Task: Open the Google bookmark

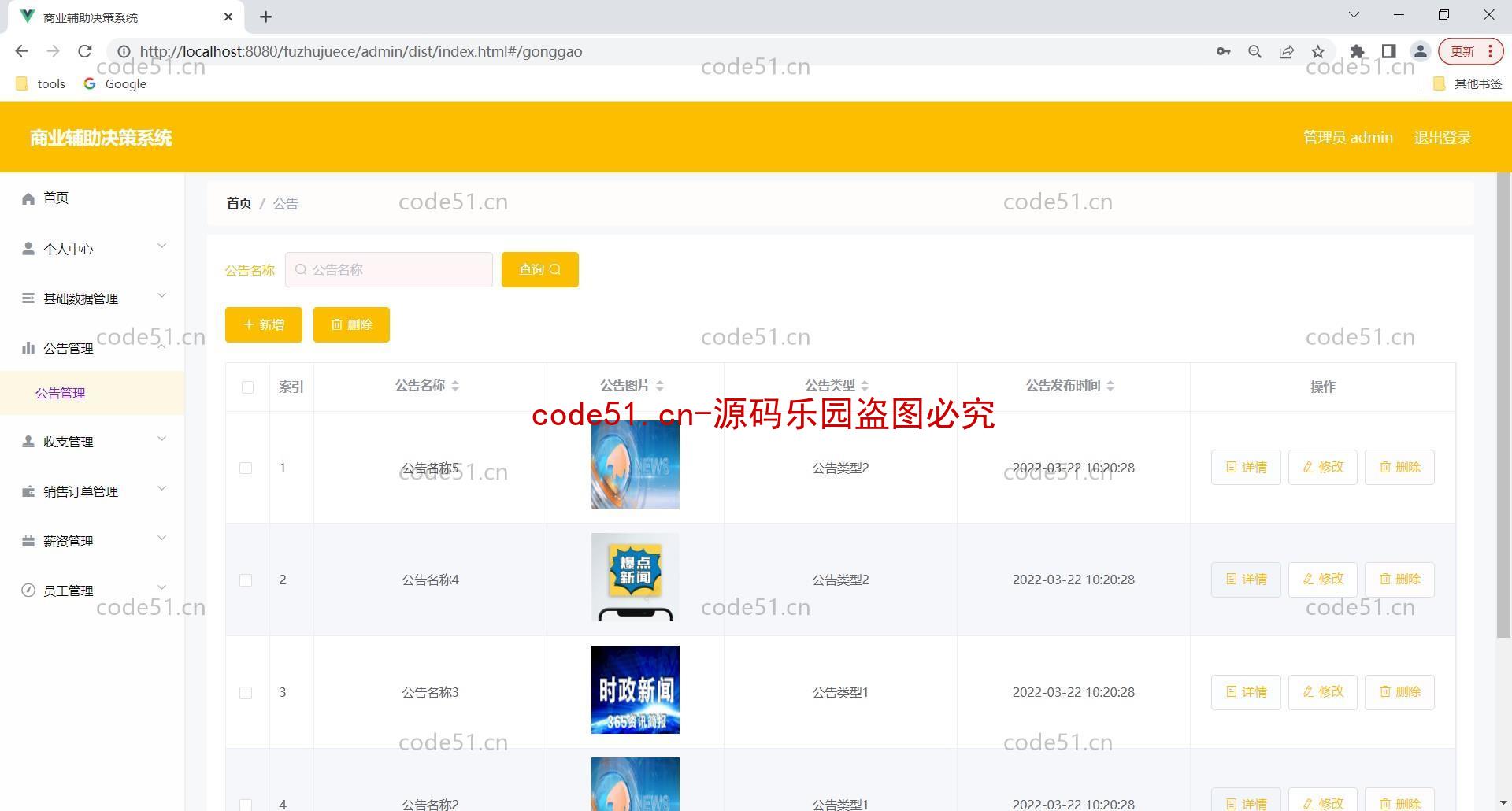Action: 115,83
